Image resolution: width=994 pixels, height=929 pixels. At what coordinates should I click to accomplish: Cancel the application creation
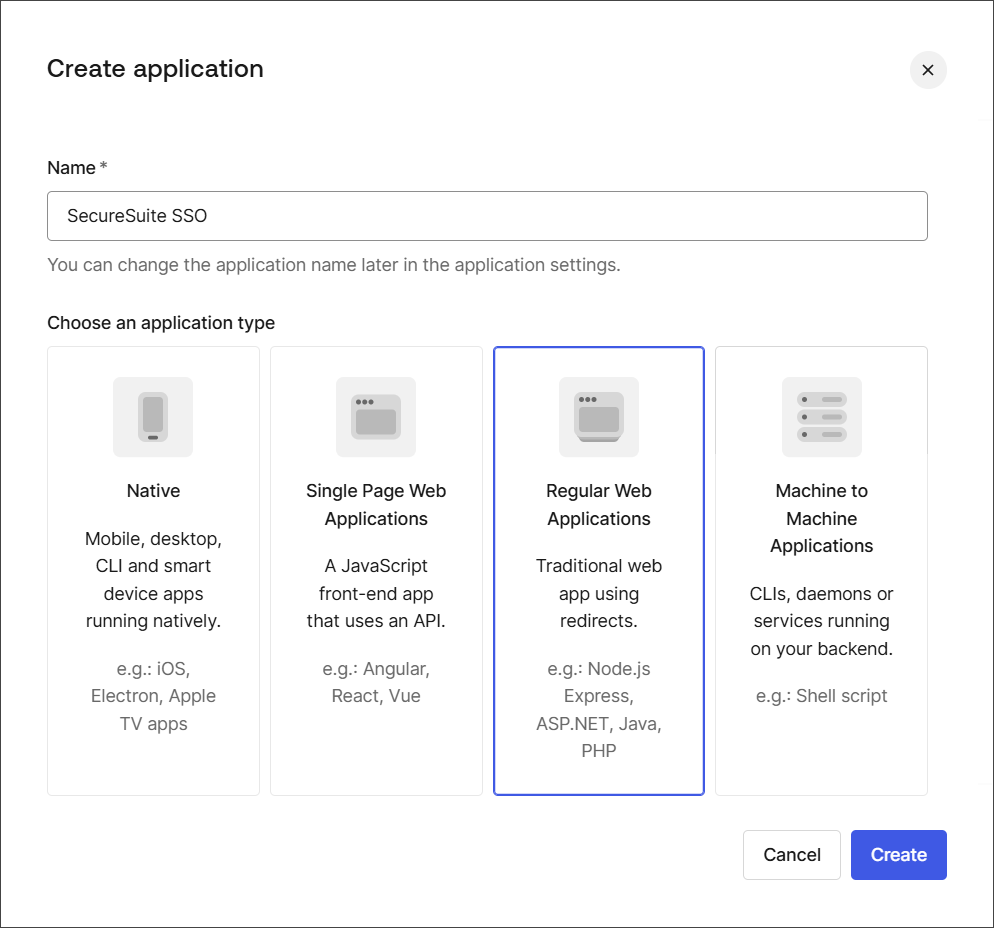pyautogui.click(x=792, y=855)
